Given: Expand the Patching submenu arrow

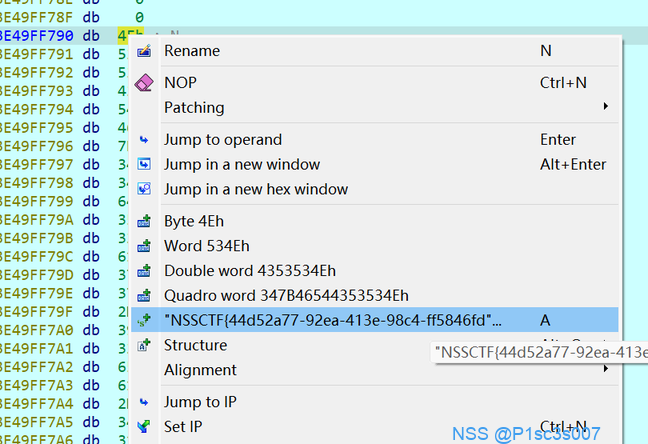Looking at the screenshot, I should pos(605,106).
